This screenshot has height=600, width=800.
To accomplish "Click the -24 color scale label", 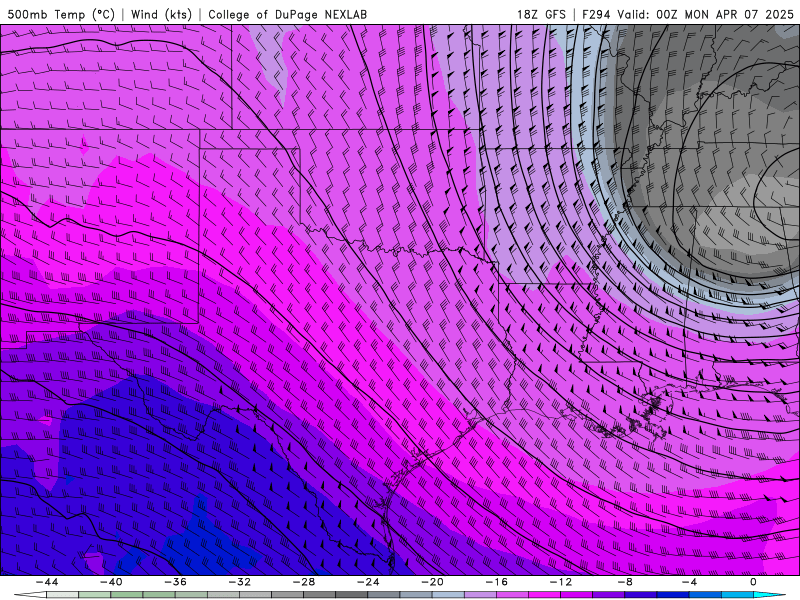I will pos(368,582).
